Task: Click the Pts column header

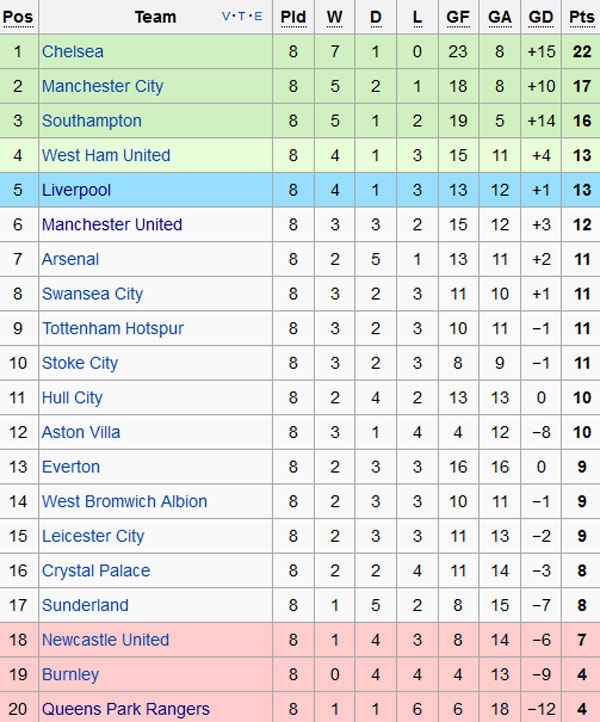Action: pos(581,17)
